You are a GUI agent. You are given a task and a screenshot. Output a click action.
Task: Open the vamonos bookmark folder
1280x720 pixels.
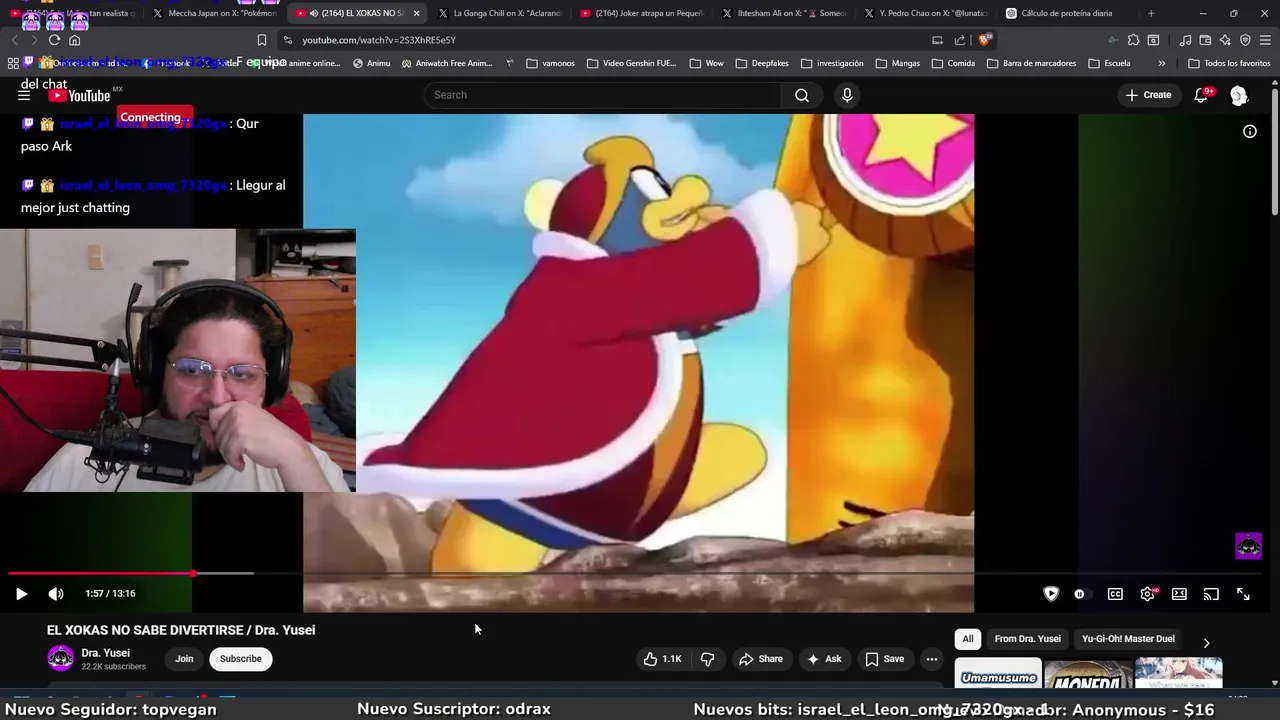550,63
